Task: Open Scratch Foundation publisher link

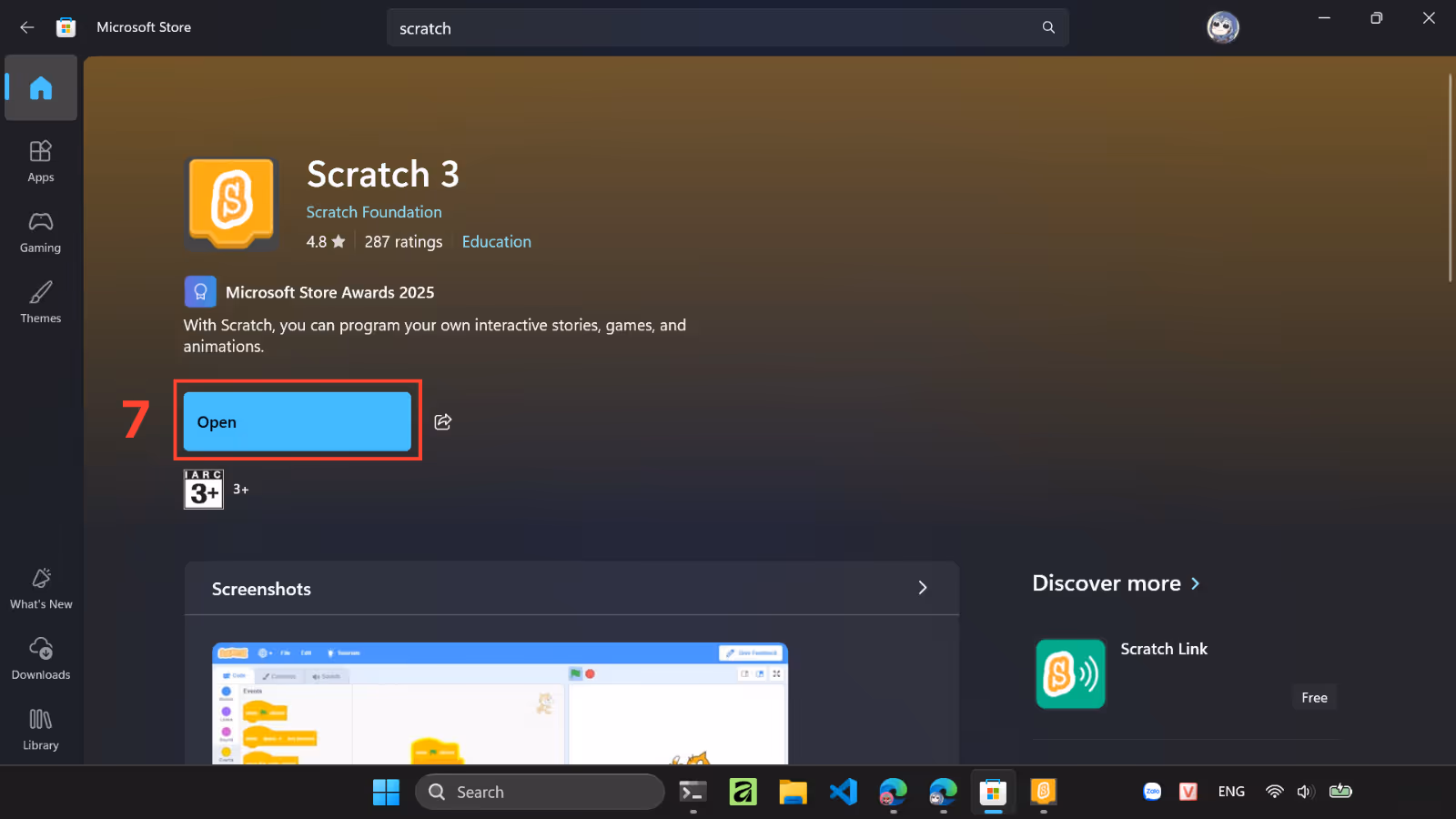Action: [374, 212]
